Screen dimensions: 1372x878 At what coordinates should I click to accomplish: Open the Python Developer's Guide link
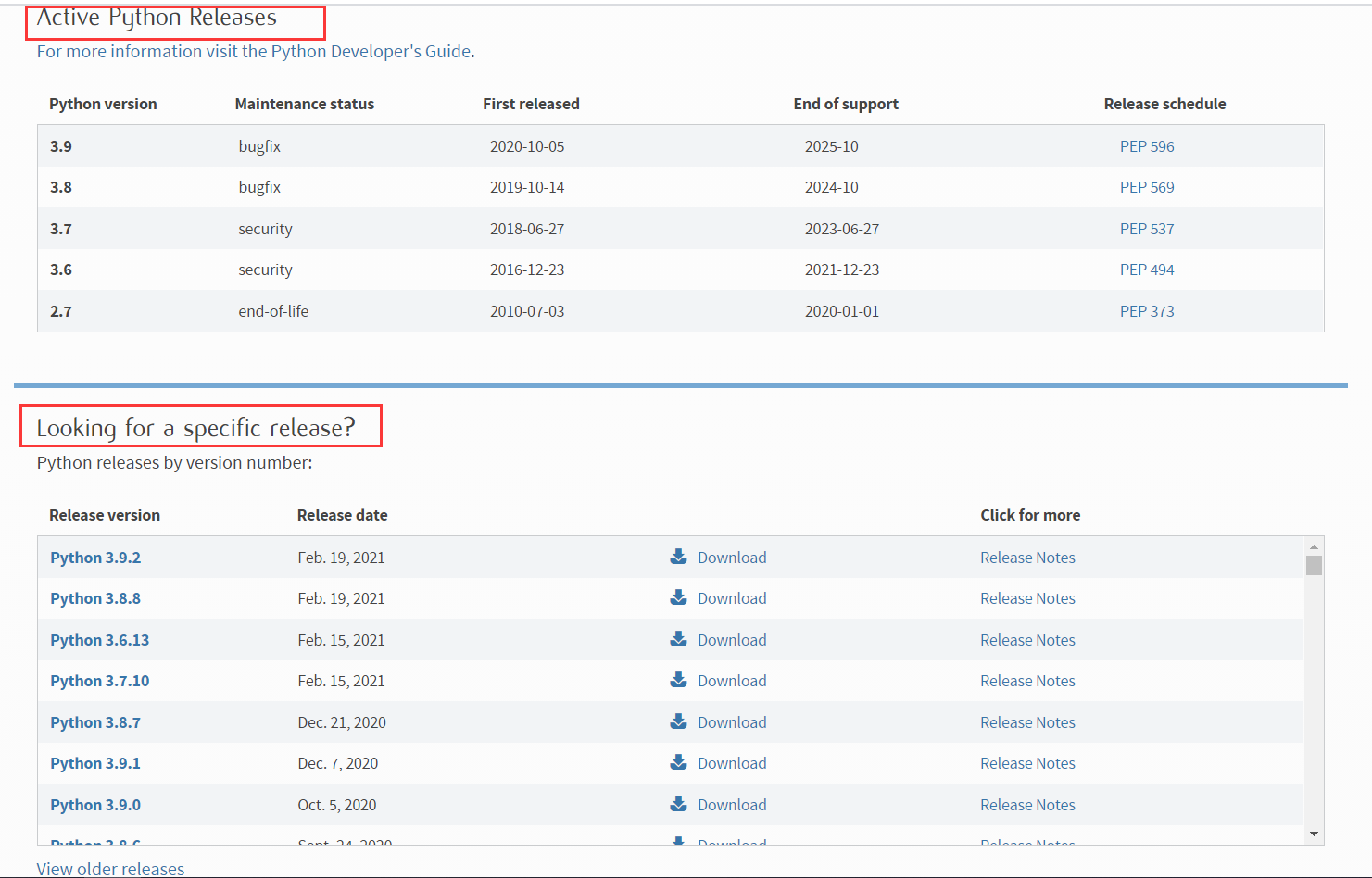click(254, 52)
